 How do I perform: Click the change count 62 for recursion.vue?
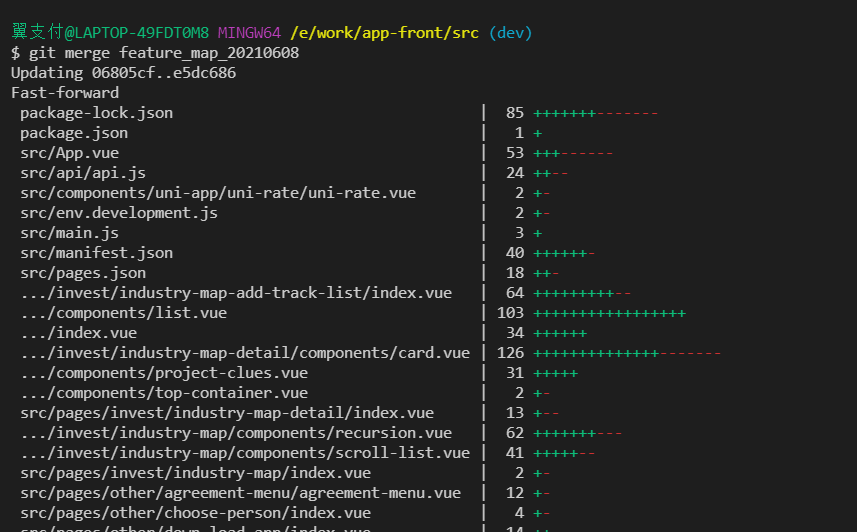click(x=515, y=433)
